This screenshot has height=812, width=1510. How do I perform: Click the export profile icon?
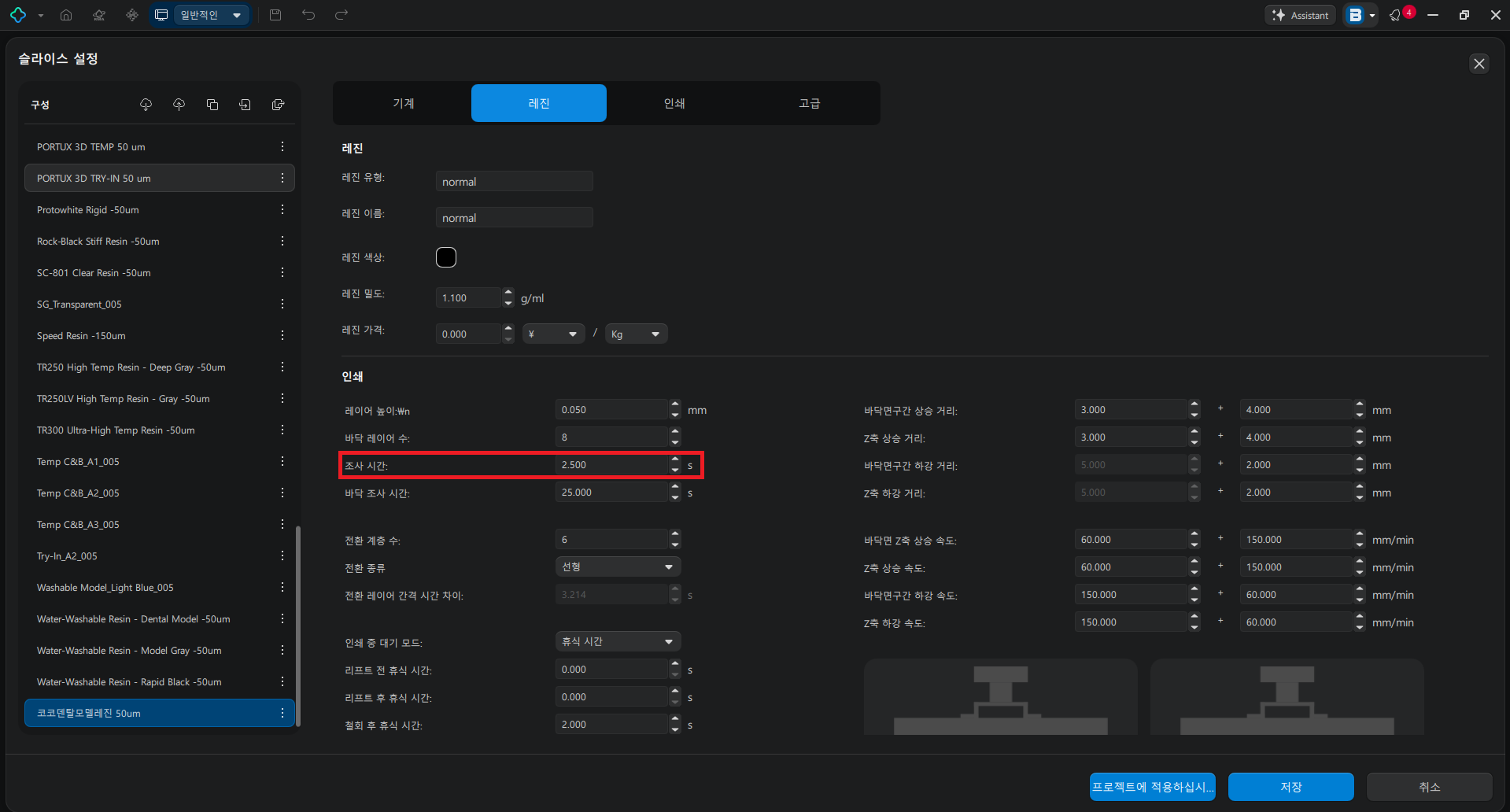pyautogui.click(x=279, y=105)
